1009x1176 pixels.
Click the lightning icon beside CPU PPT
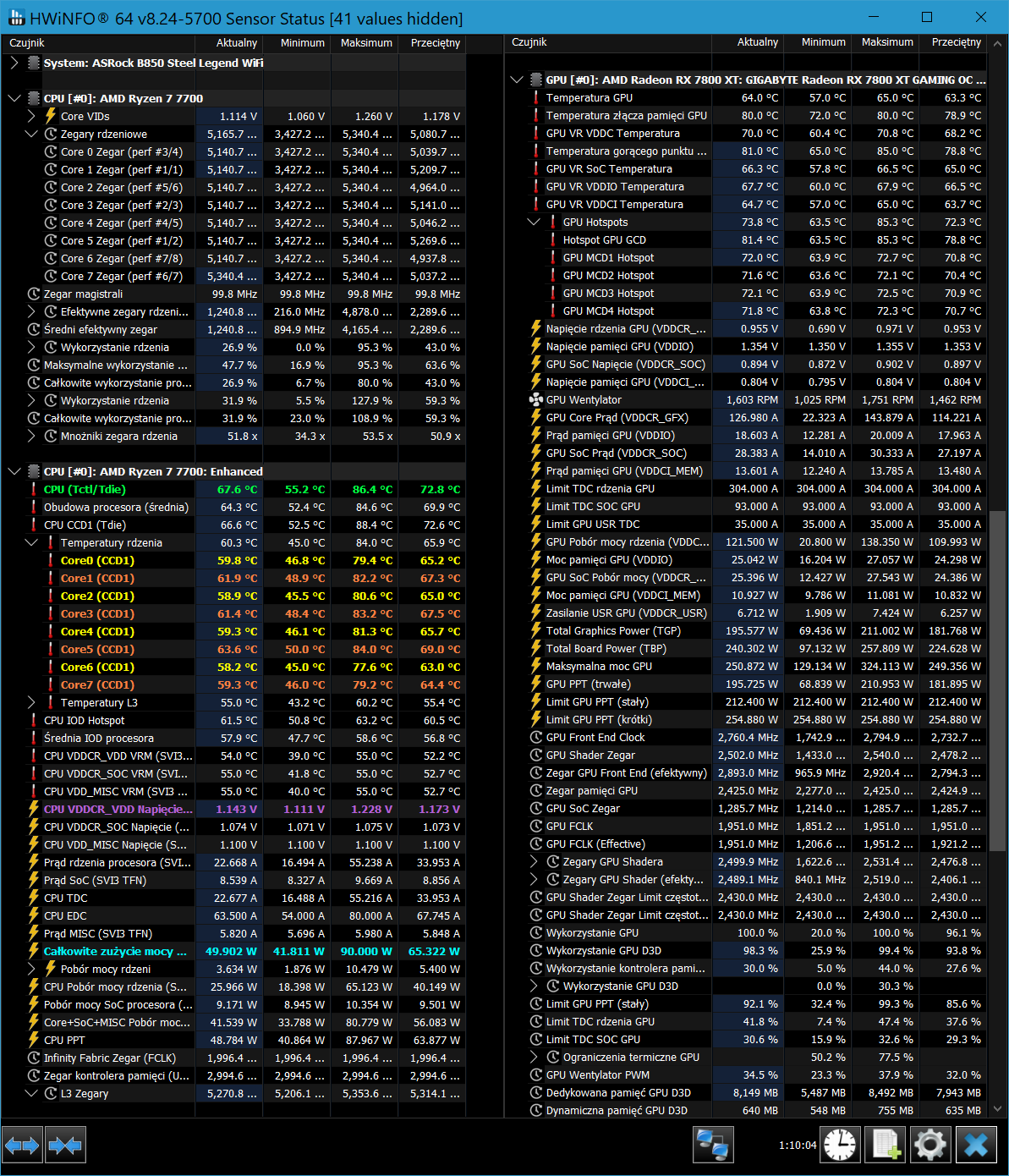click(x=34, y=1040)
